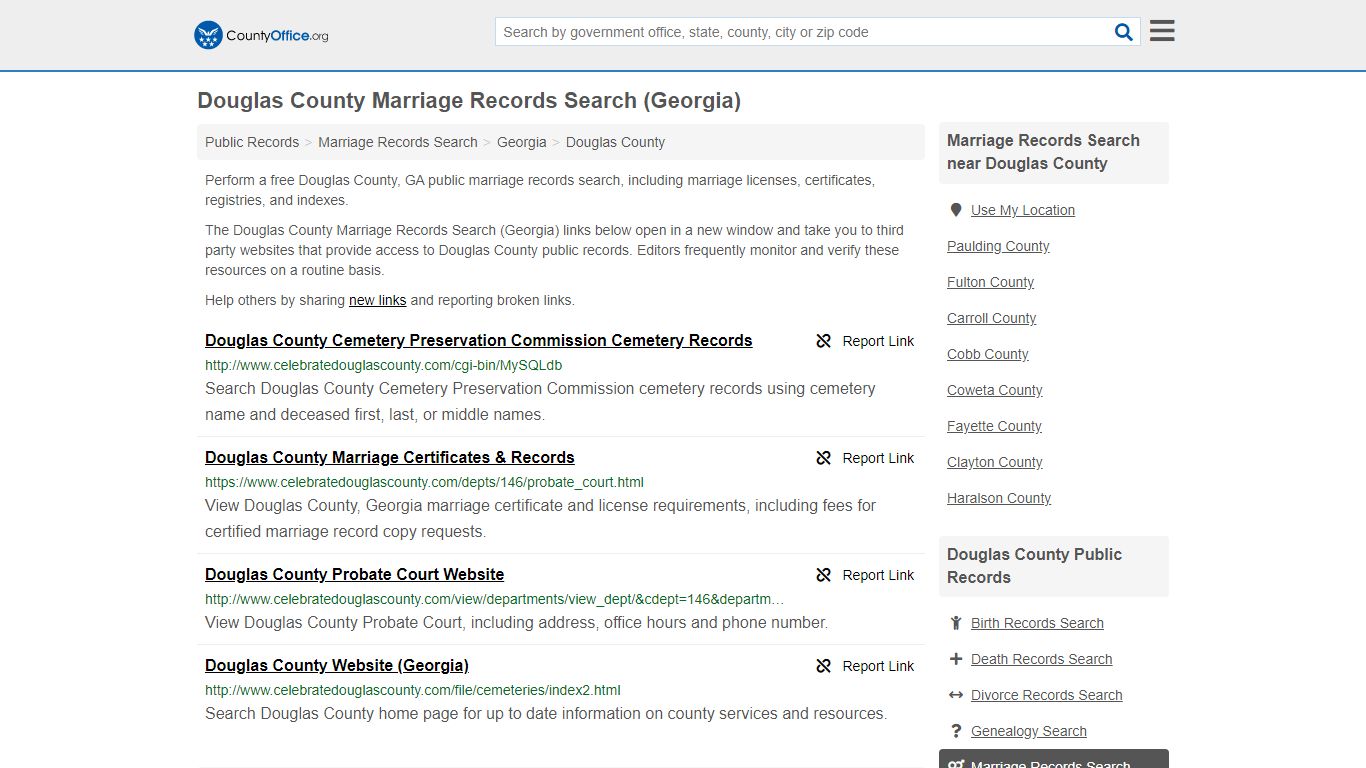The height and width of the screenshot is (768, 1366).
Task: Open Death Records Search link
Action: pos(1041,659)
